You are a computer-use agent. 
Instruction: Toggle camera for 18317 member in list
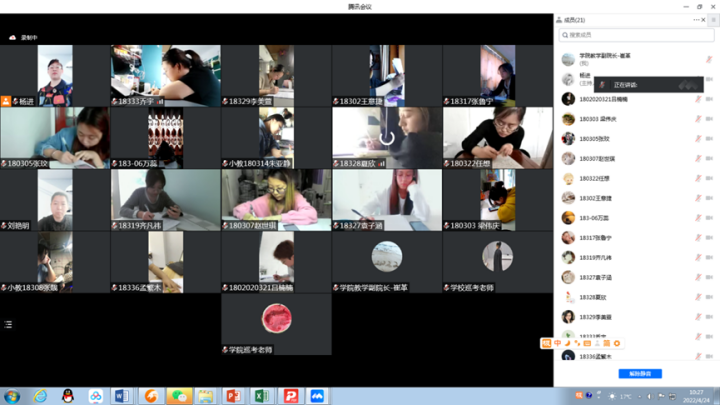709,237
